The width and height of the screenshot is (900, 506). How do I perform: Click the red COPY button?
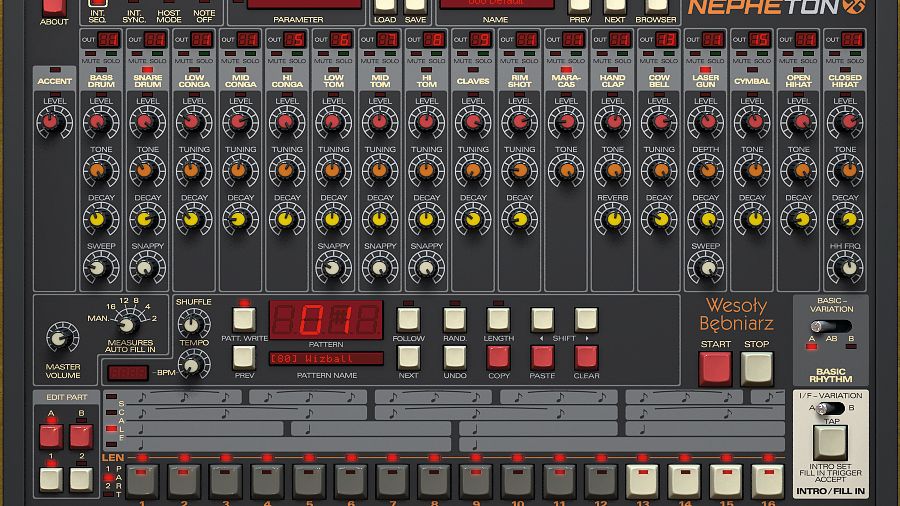(x=498, y=357)
